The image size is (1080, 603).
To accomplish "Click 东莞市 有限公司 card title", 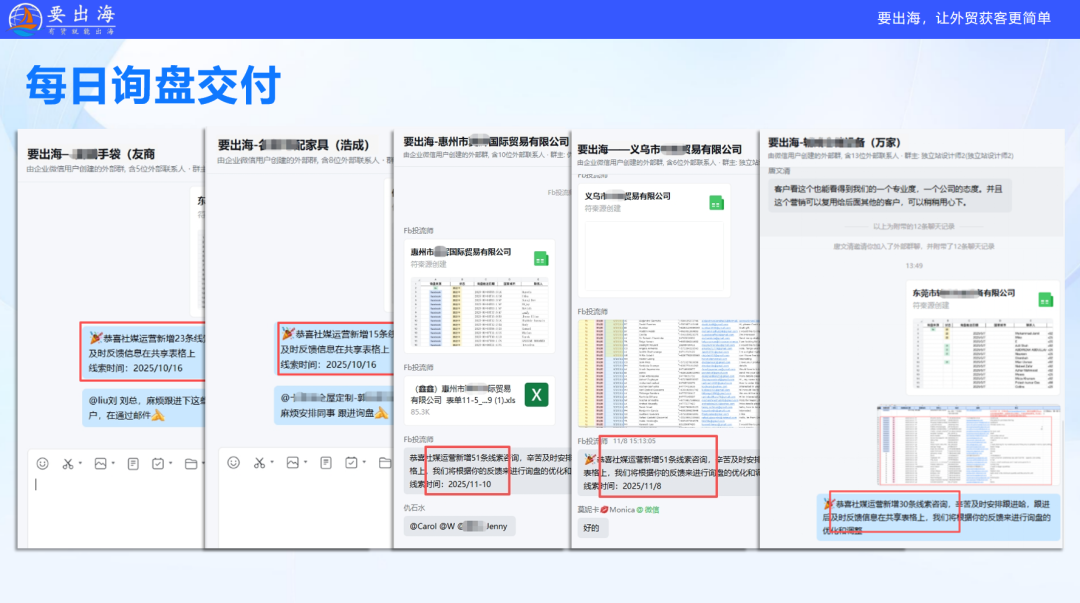I will (x=964, y=293).
